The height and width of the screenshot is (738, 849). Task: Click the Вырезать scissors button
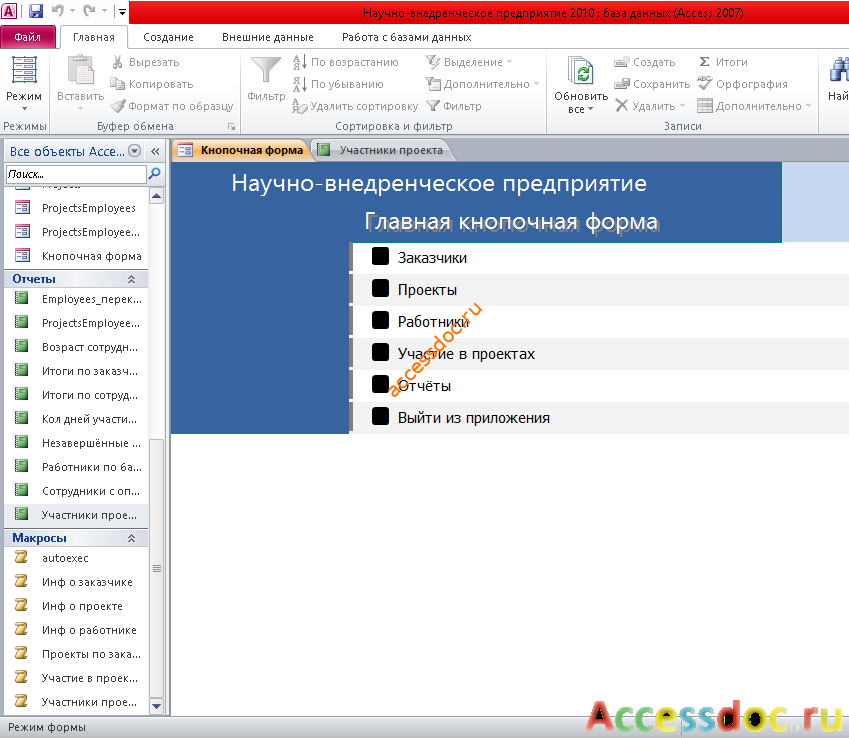146,62
